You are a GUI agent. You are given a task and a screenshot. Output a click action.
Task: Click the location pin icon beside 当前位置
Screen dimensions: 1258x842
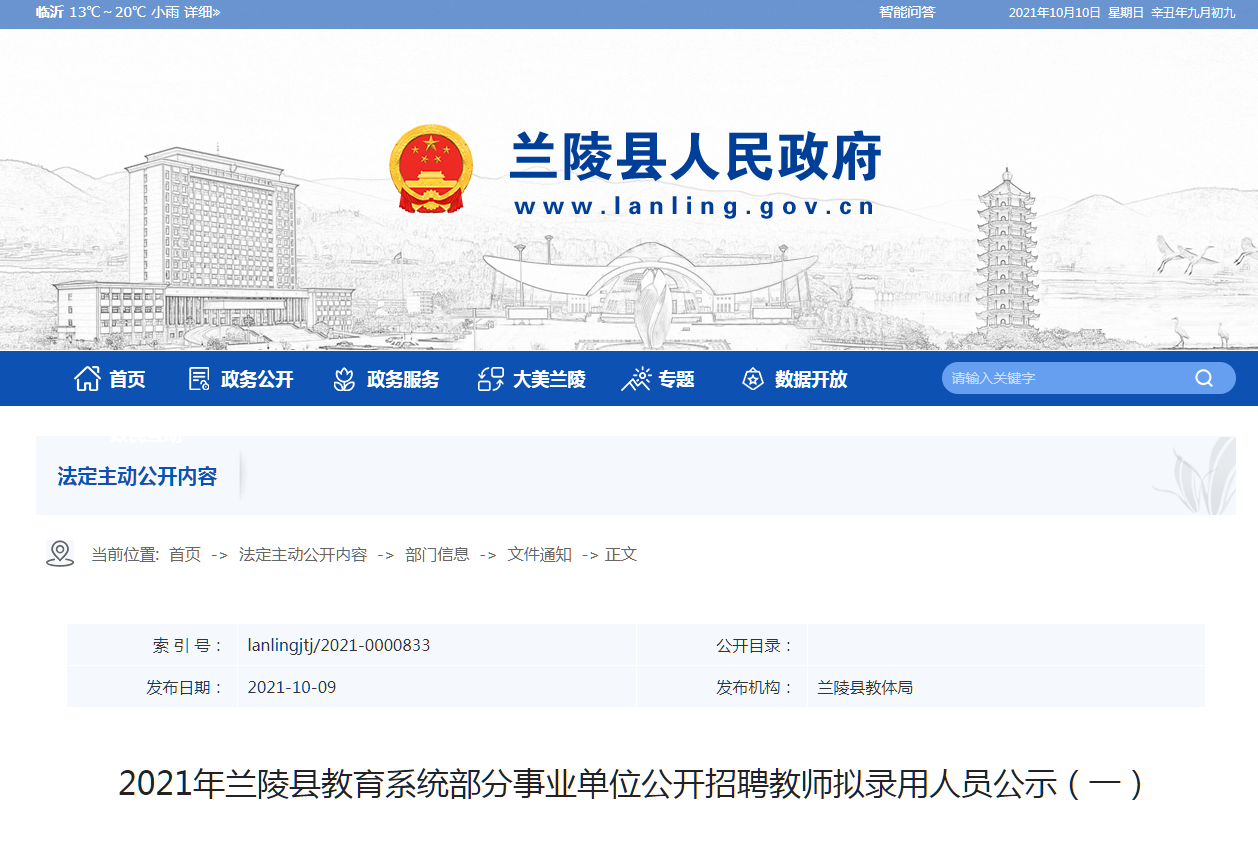coord(60,553)
